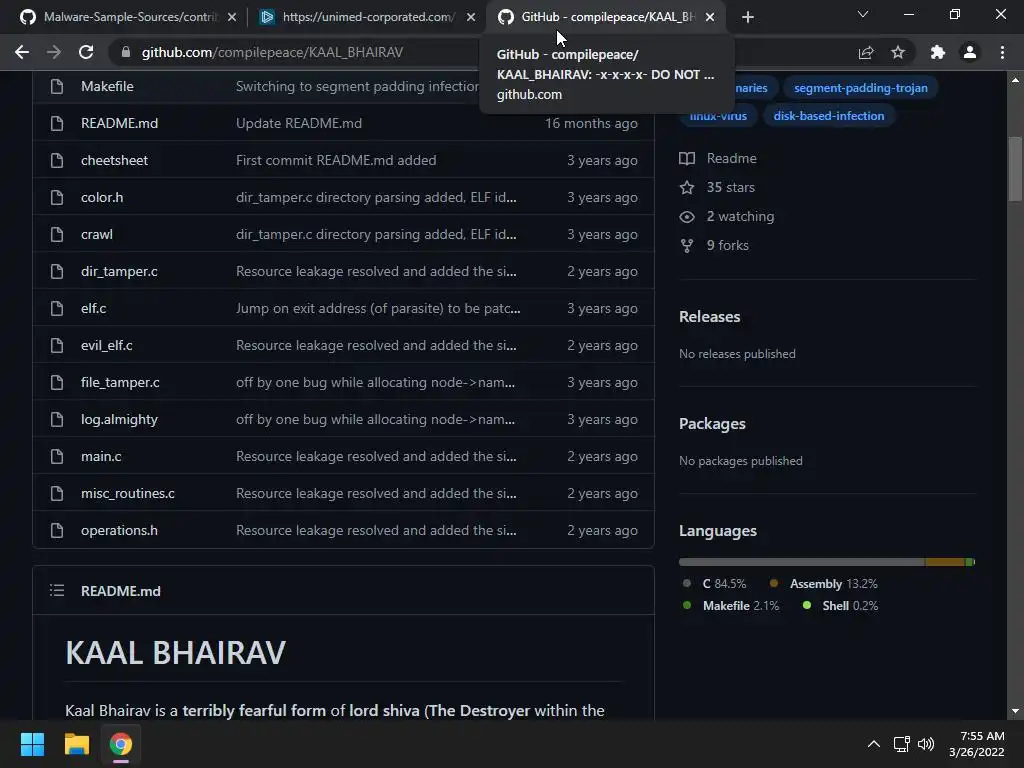Open log.almighty file
This screenshot has width=1024, height=768.
(120, 419)
